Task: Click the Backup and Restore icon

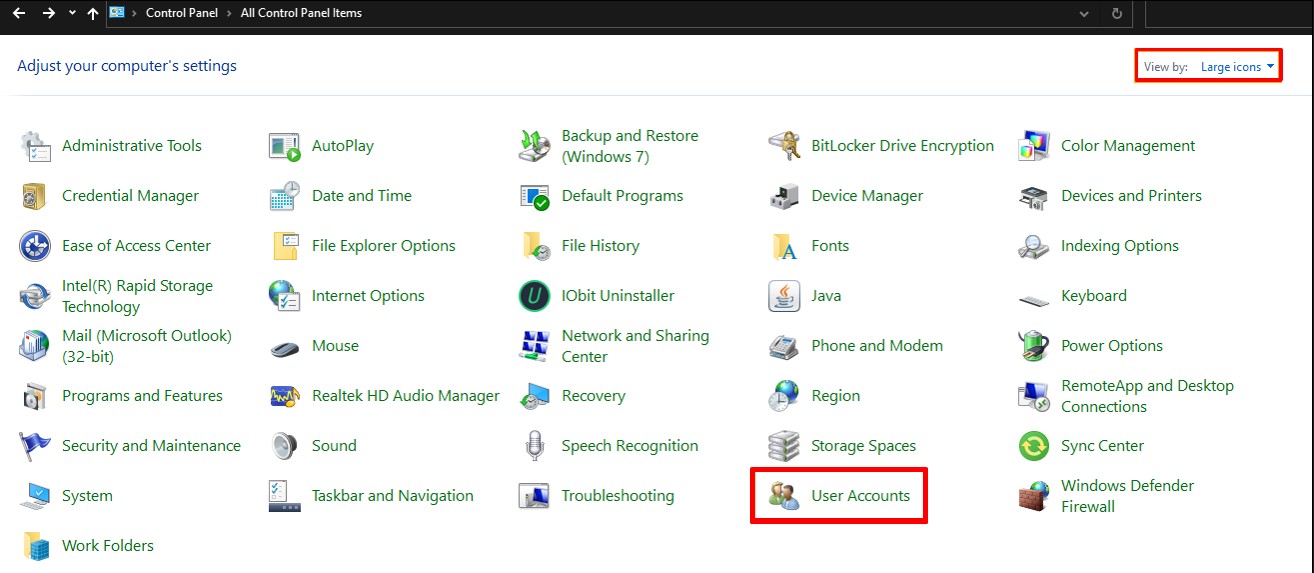Action: point(535,146)
